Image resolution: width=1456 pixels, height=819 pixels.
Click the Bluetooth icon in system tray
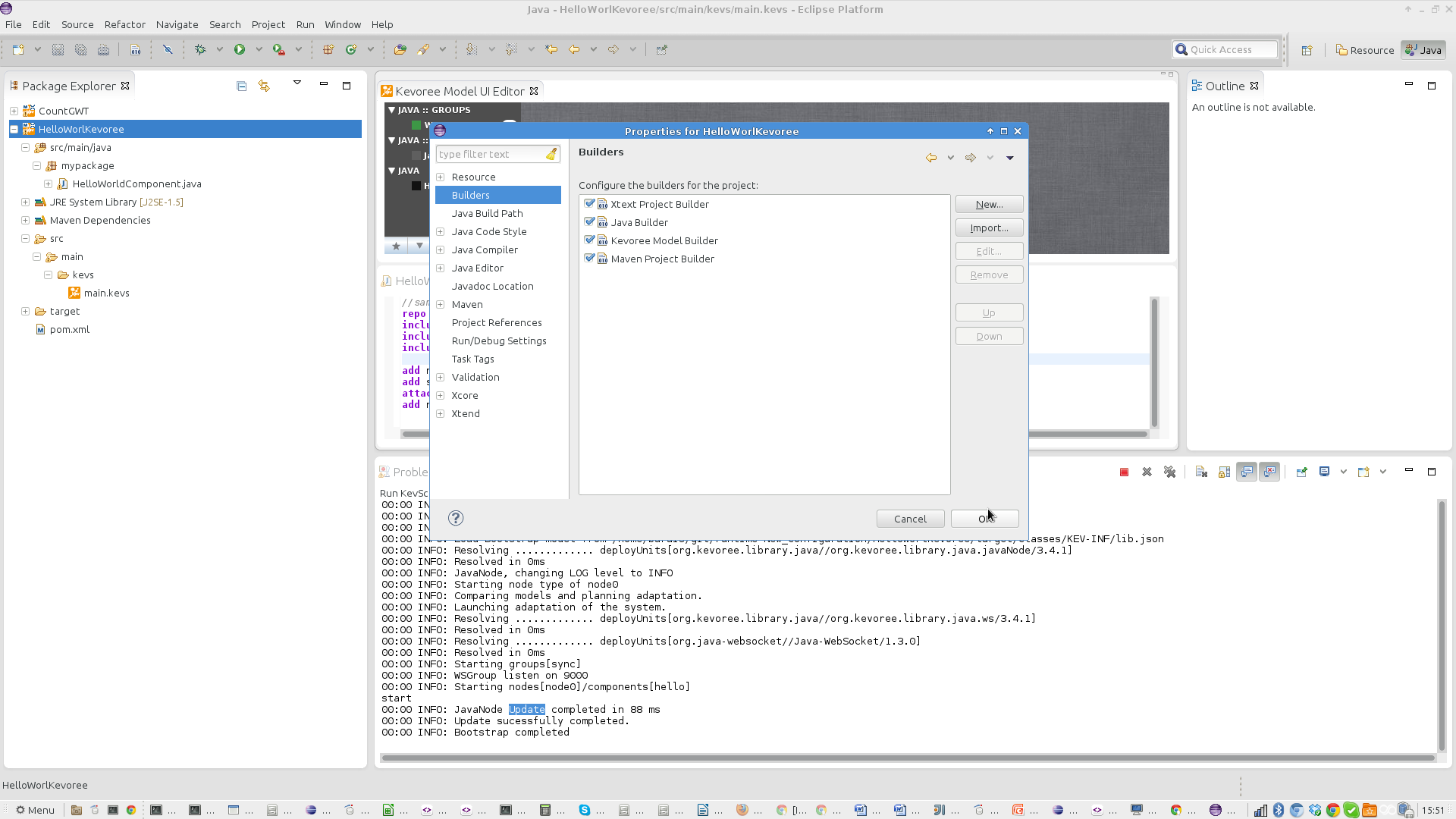(1278, 810)
